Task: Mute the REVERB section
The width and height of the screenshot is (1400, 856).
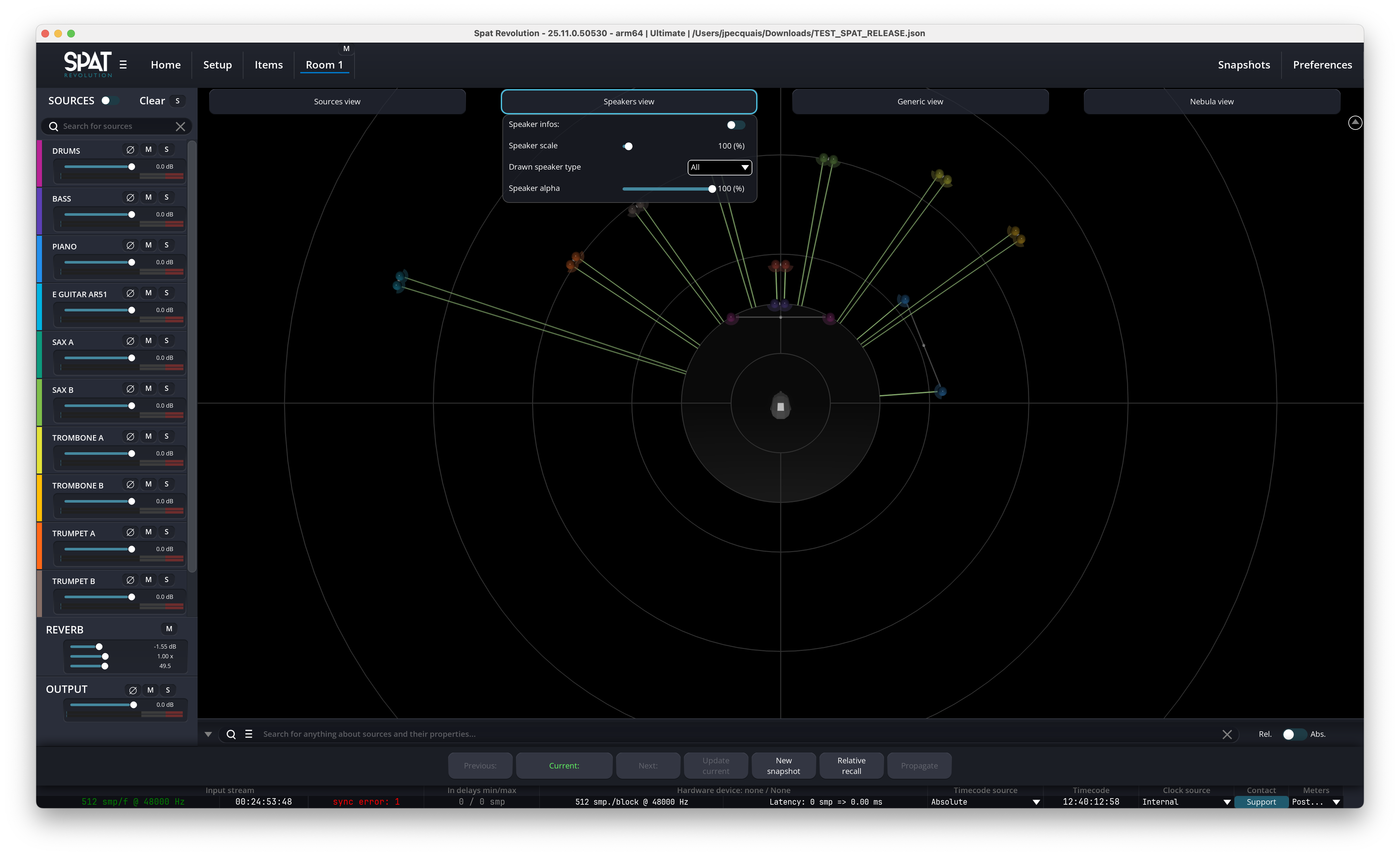Action: [x=169, y=629]
